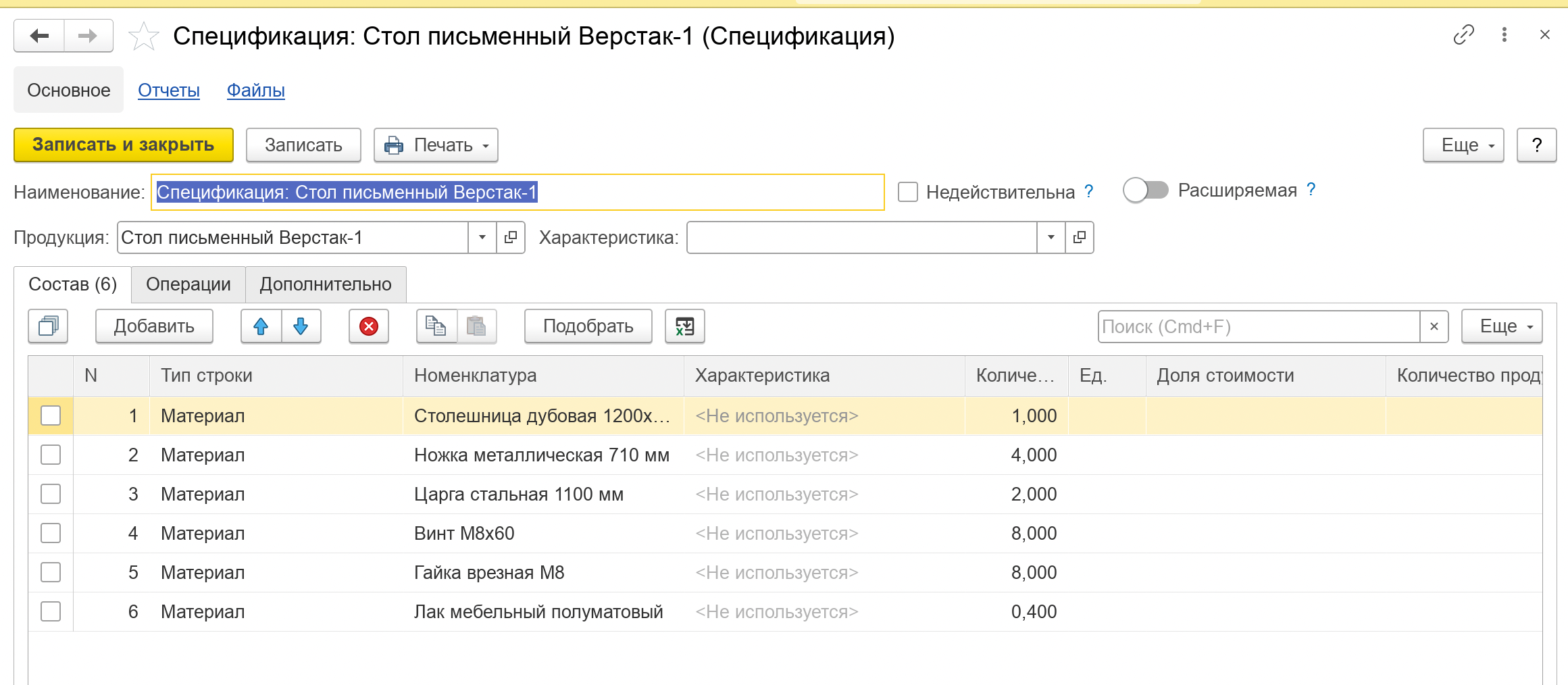Select the Состав (6) tab
Viewport: 1568px width, 685px height.
(73, 284)
